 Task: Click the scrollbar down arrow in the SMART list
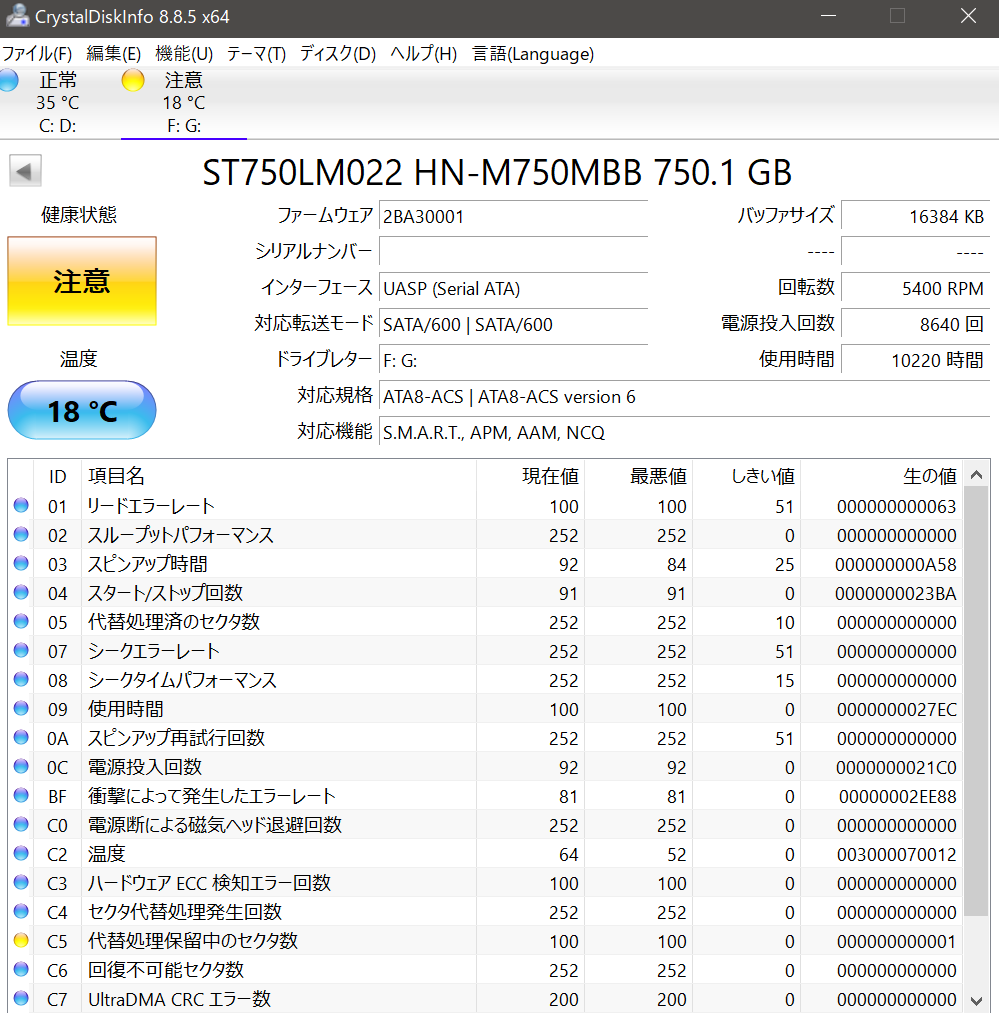coord(976,1000)
